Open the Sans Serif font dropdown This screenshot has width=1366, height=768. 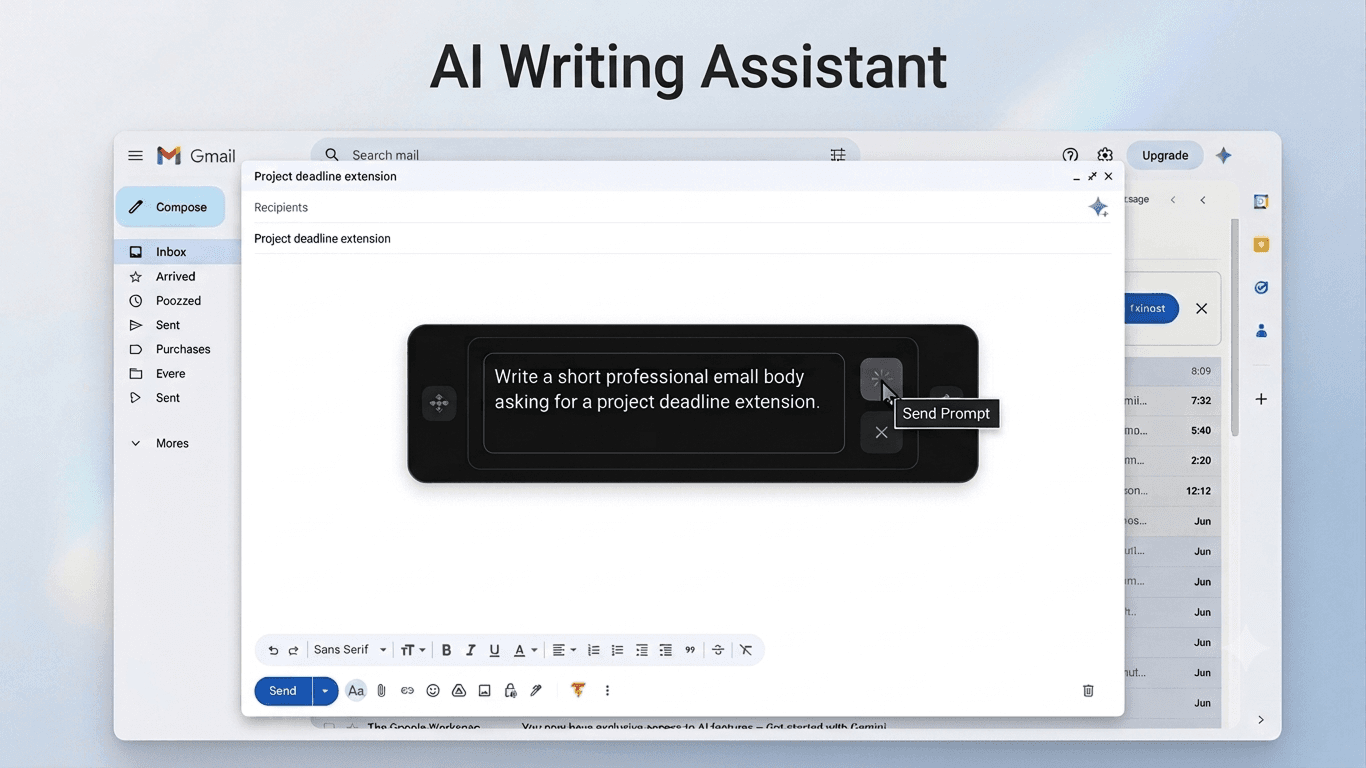pyautogui.click(x=350, y=650)
